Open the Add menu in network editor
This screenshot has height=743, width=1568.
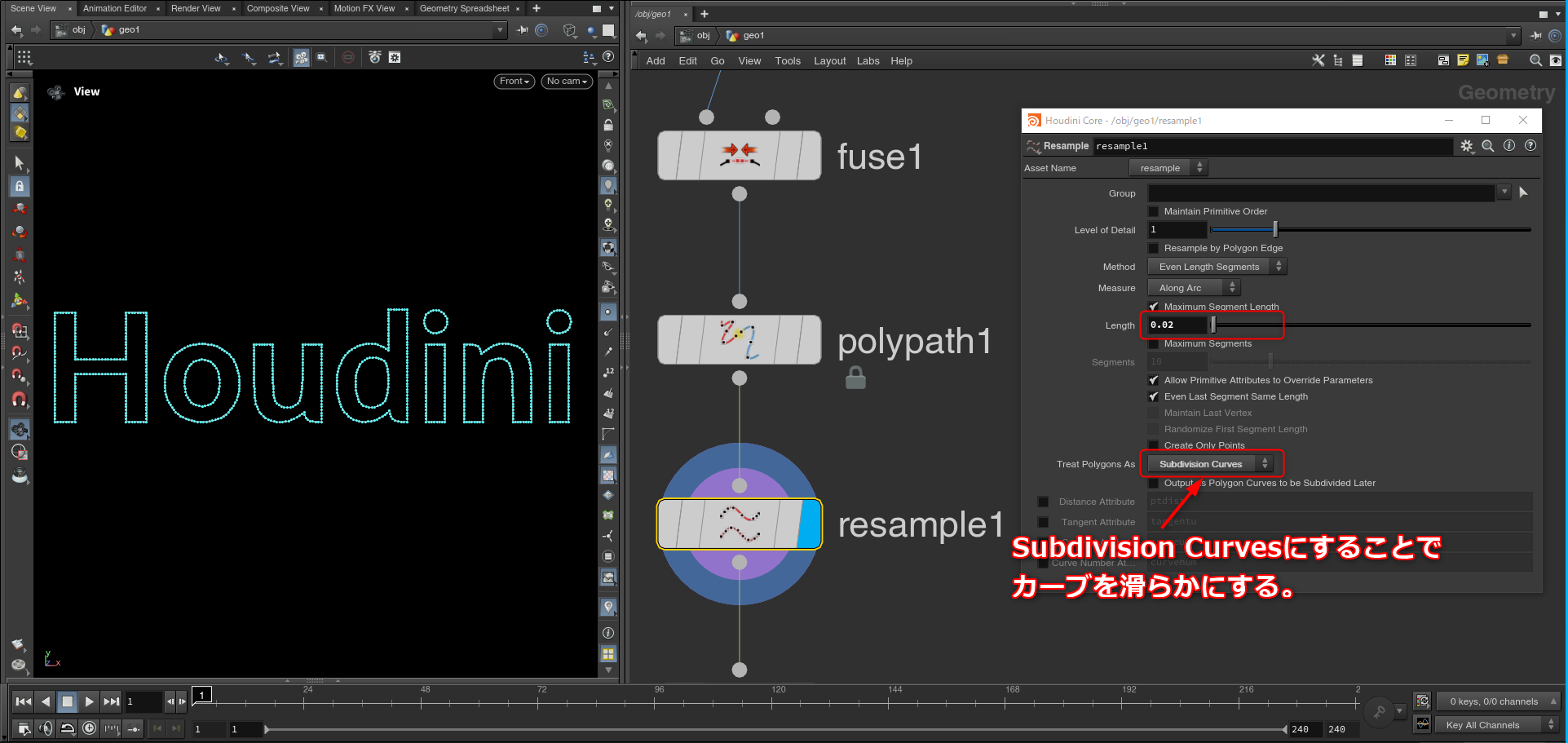tap(656, 61)
